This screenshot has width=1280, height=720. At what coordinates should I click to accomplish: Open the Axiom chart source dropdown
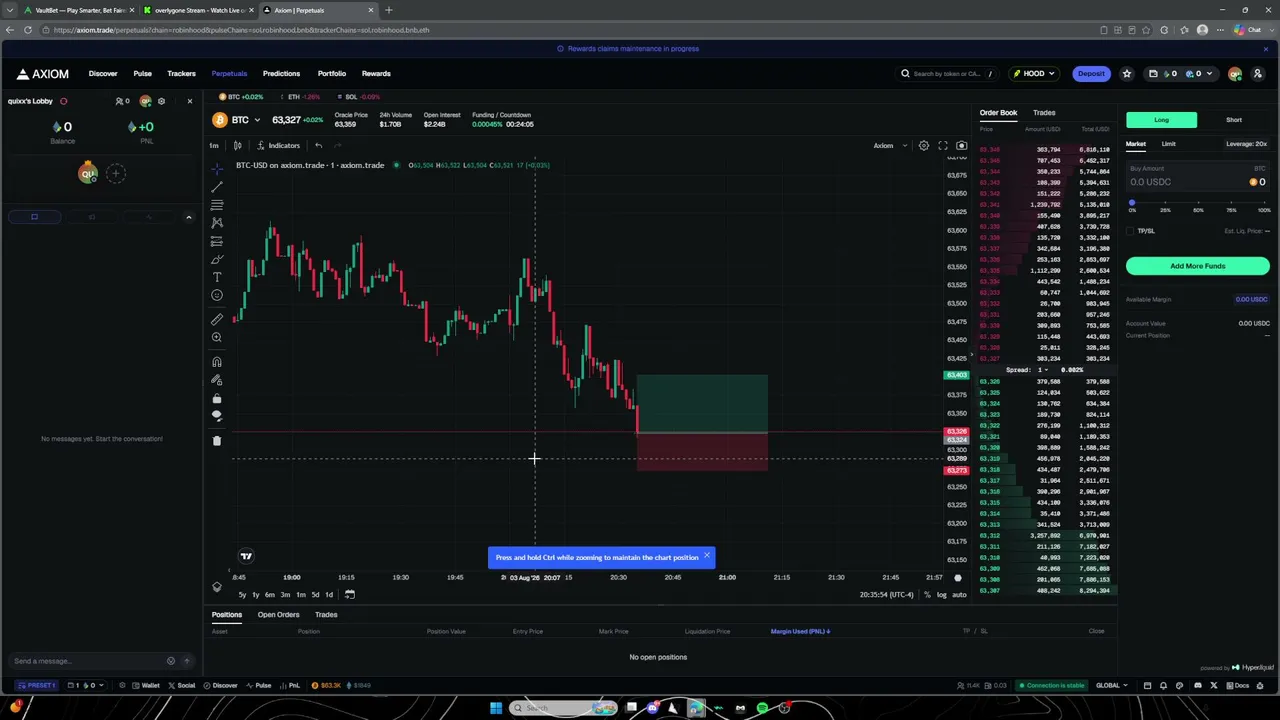click(890, 145)
